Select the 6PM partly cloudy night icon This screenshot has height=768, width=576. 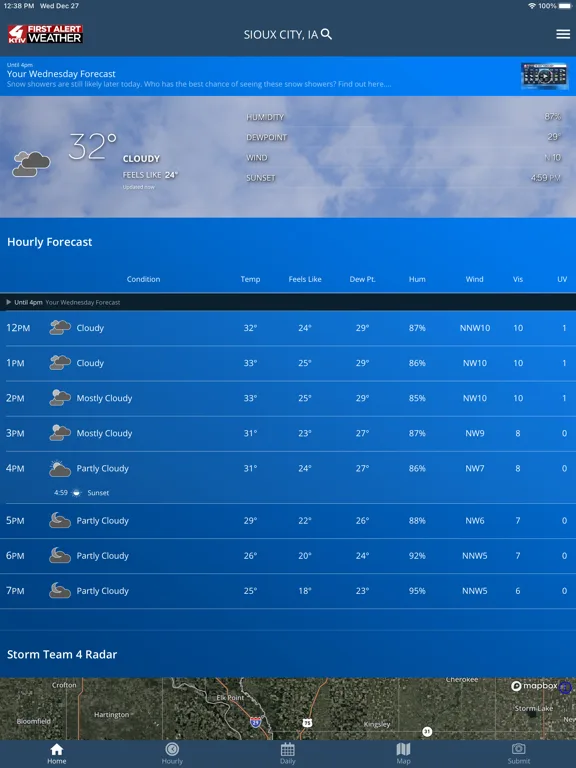[60, 555]
